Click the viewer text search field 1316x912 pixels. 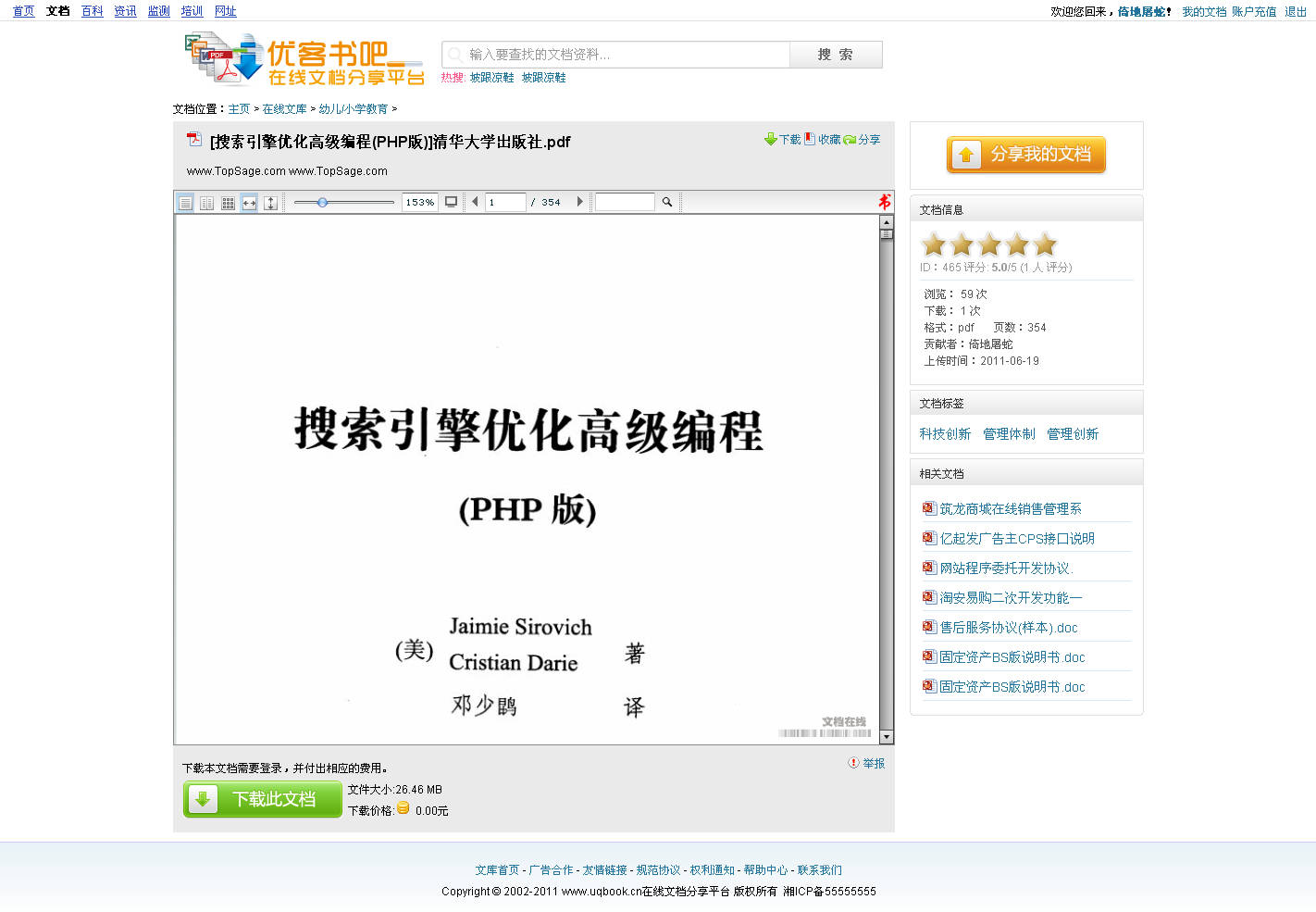625,202
